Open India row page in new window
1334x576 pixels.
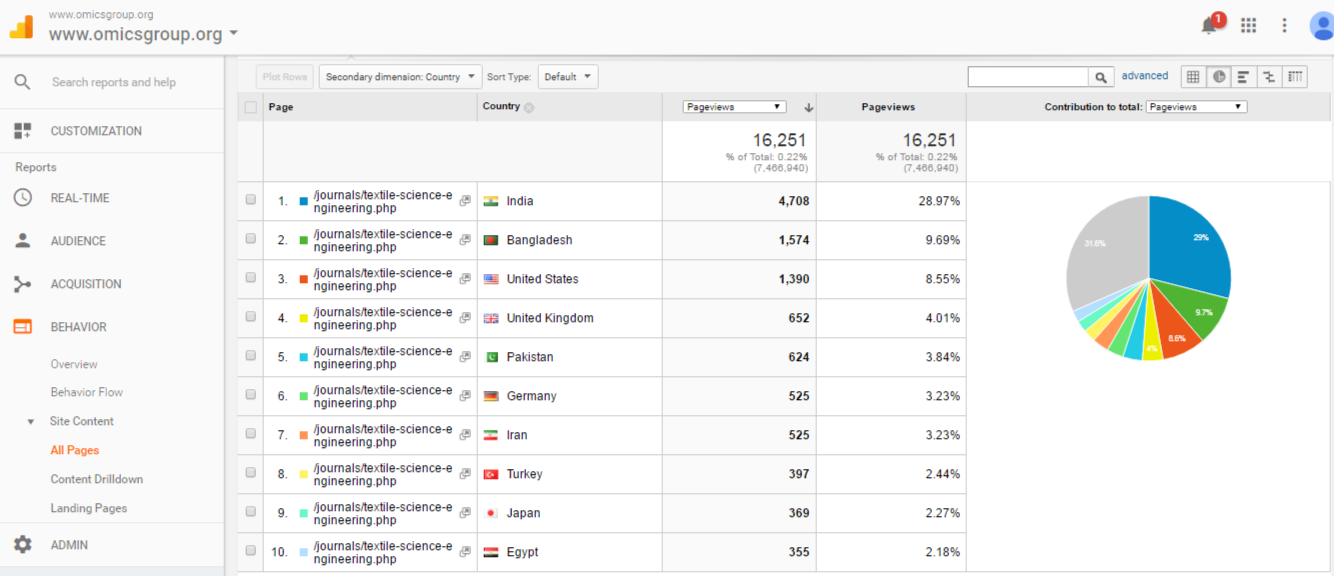click(x=465, y=201)
